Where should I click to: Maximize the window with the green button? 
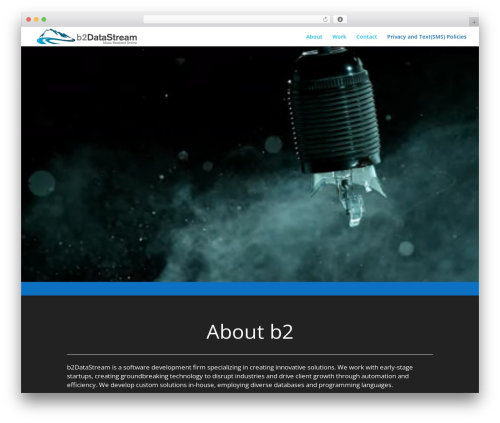44,20
